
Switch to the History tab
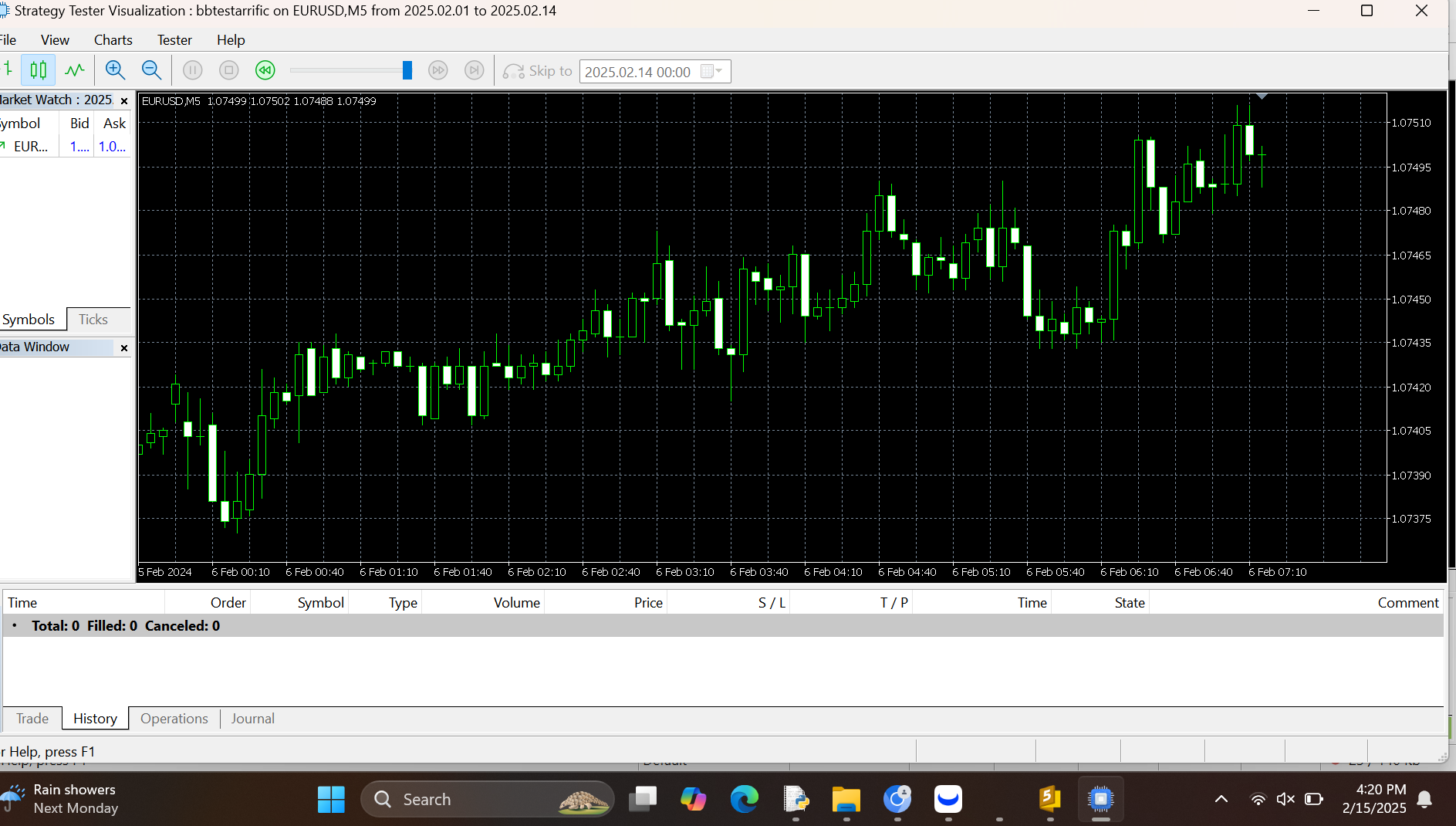[96, 719]
